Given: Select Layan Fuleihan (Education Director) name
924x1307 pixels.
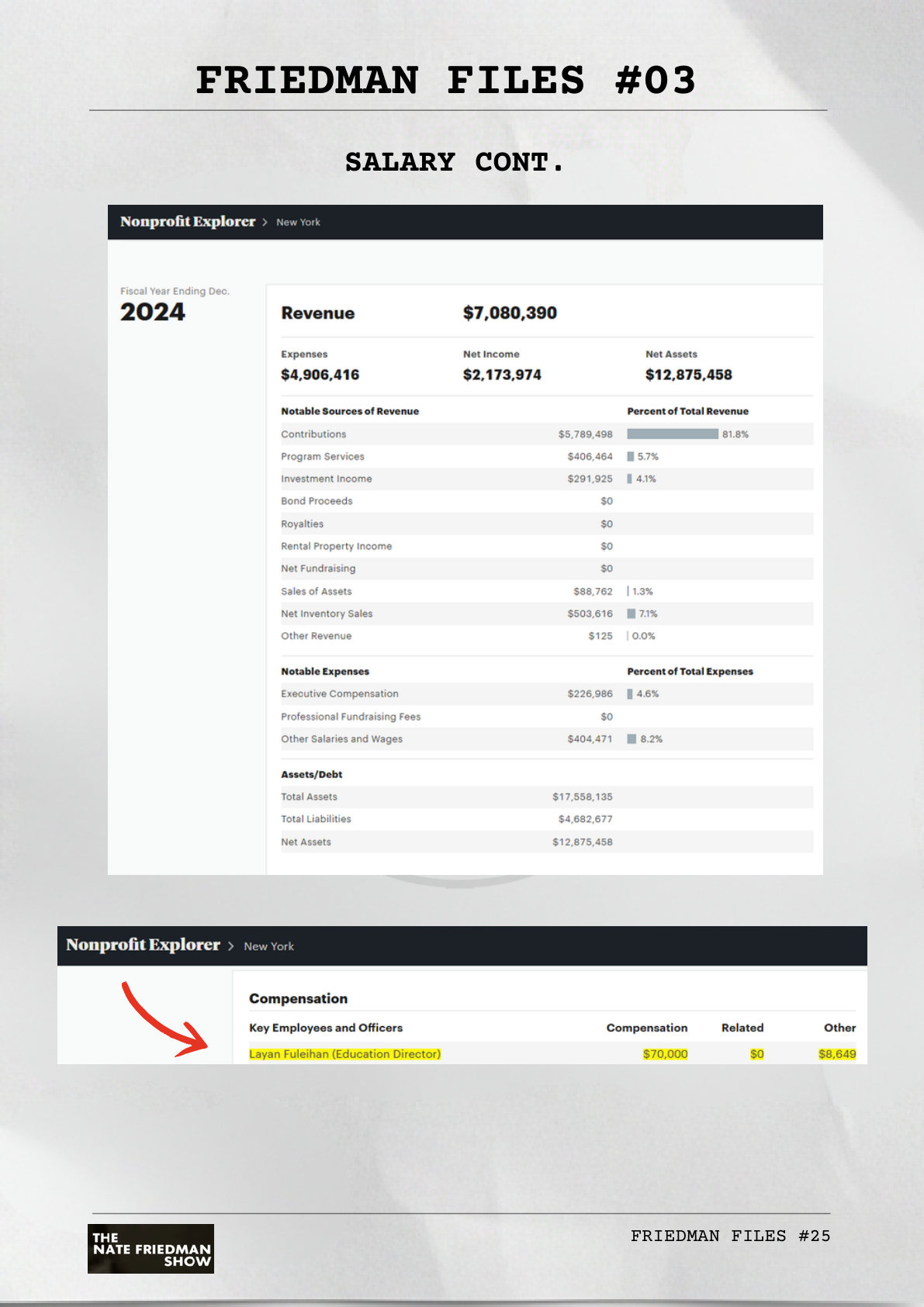Looking at the screenshot, I should pos(344,1054).
